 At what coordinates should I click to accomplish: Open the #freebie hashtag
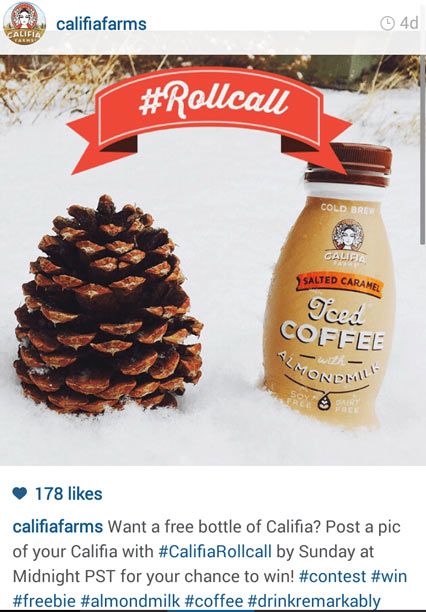point(45,601)
